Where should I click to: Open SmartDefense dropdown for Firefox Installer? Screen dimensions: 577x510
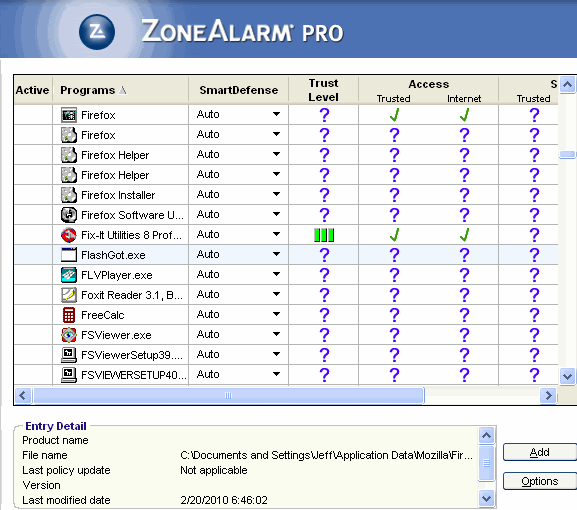click(x=276, y=194)
